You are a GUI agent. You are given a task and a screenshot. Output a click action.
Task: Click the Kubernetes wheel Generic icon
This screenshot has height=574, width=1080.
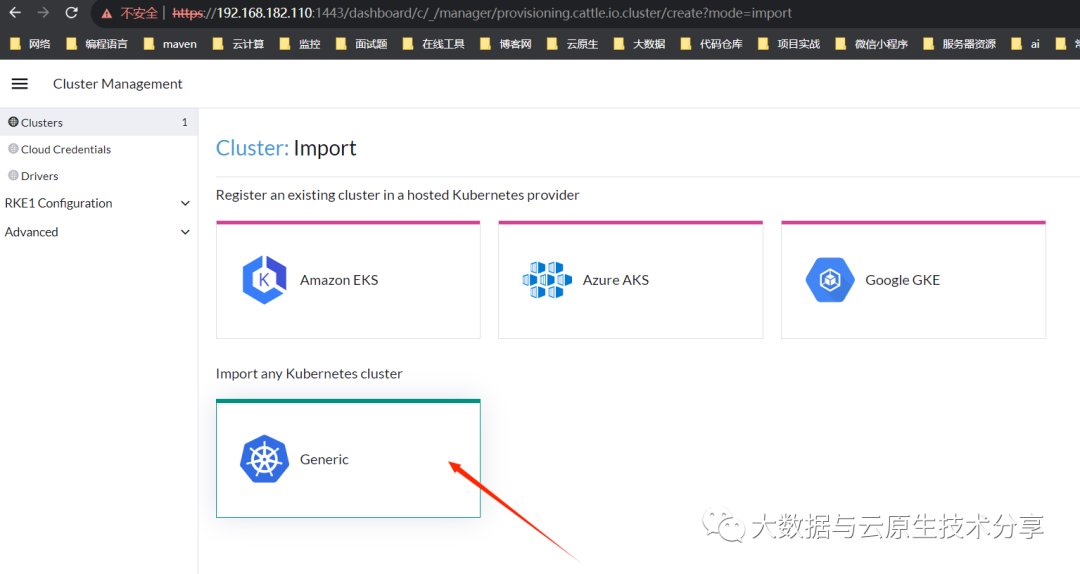tap(264, 459)
